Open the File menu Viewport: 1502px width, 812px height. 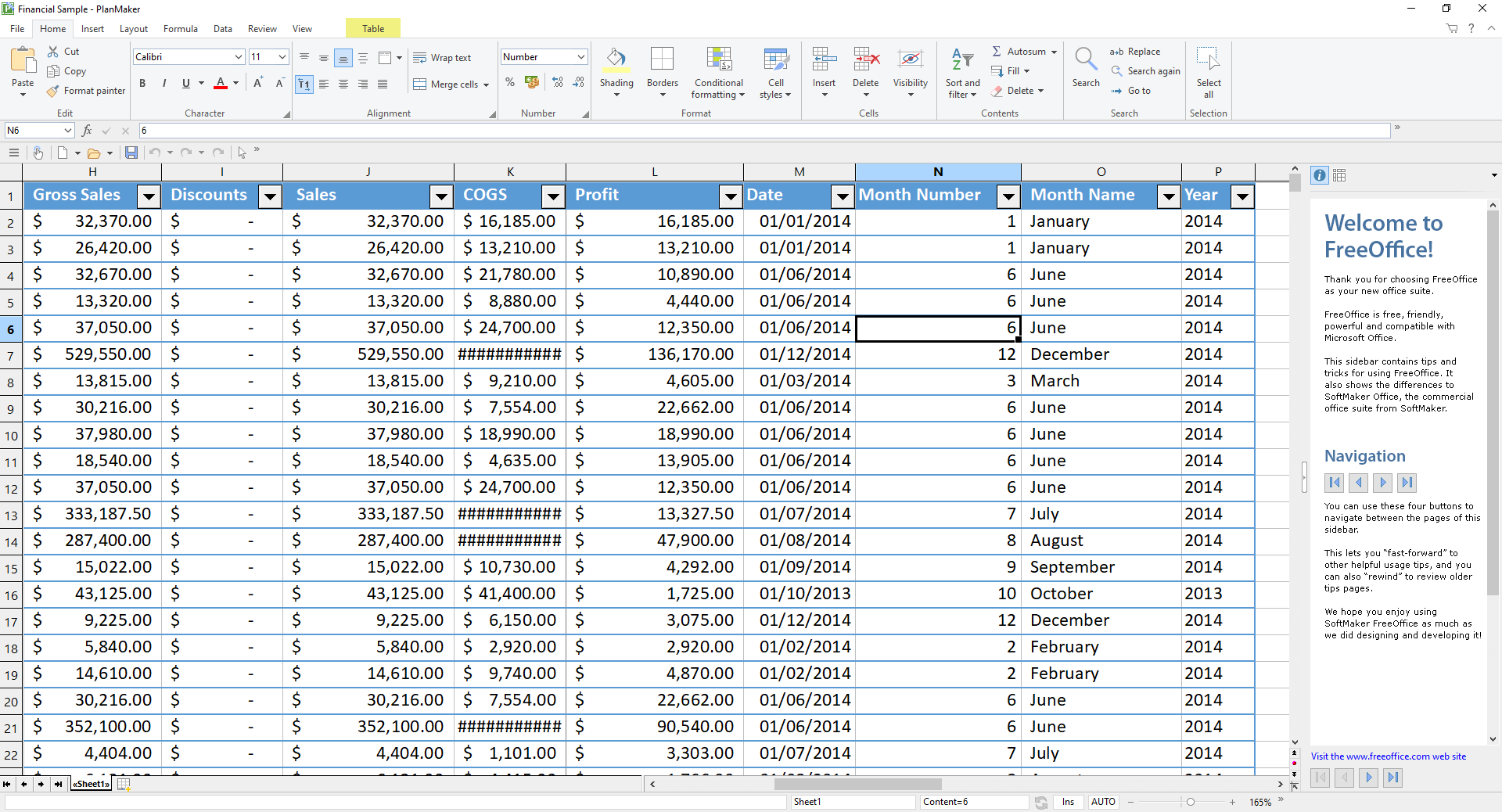point(17,29)
